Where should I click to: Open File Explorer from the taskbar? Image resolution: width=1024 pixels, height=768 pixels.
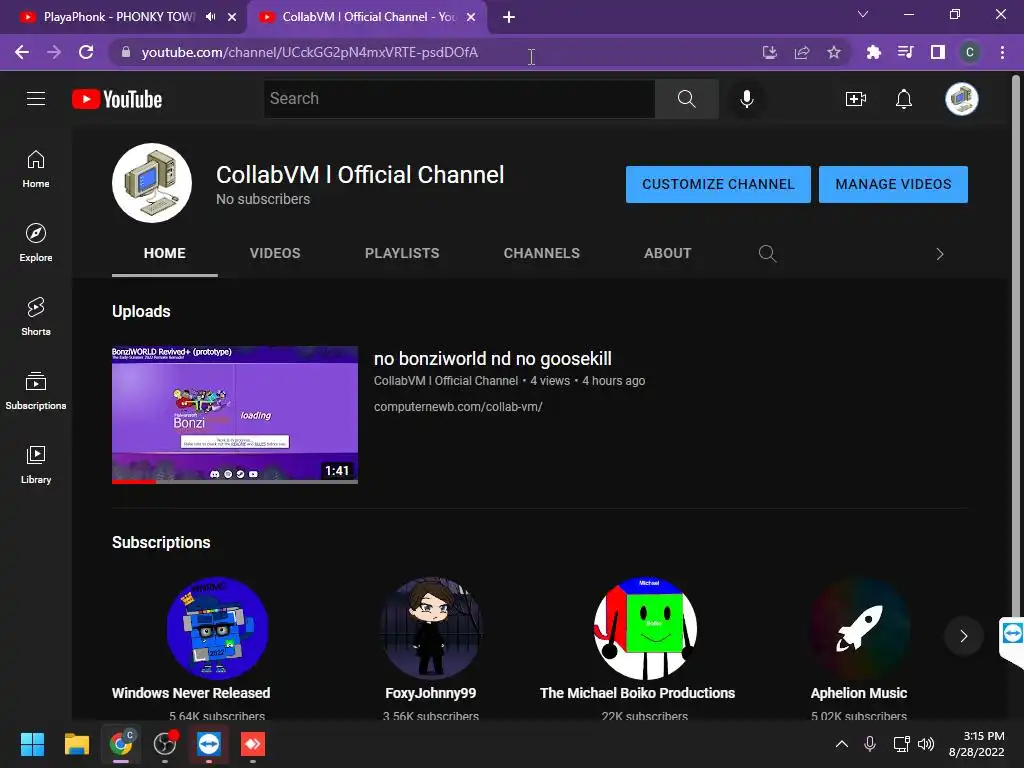click(76, 744)
